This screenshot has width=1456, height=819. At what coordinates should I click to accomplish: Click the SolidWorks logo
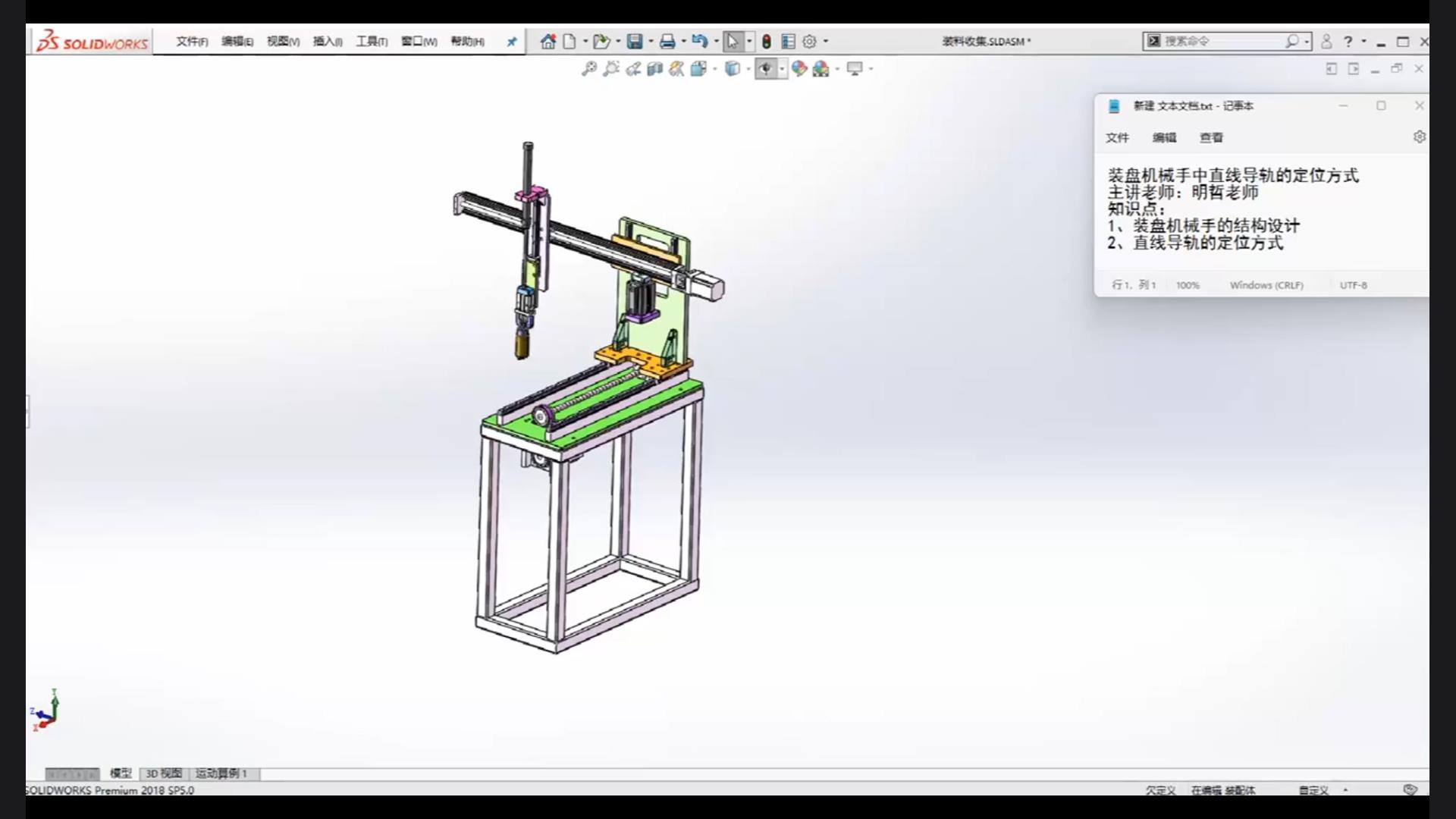(x=92, y=42)
